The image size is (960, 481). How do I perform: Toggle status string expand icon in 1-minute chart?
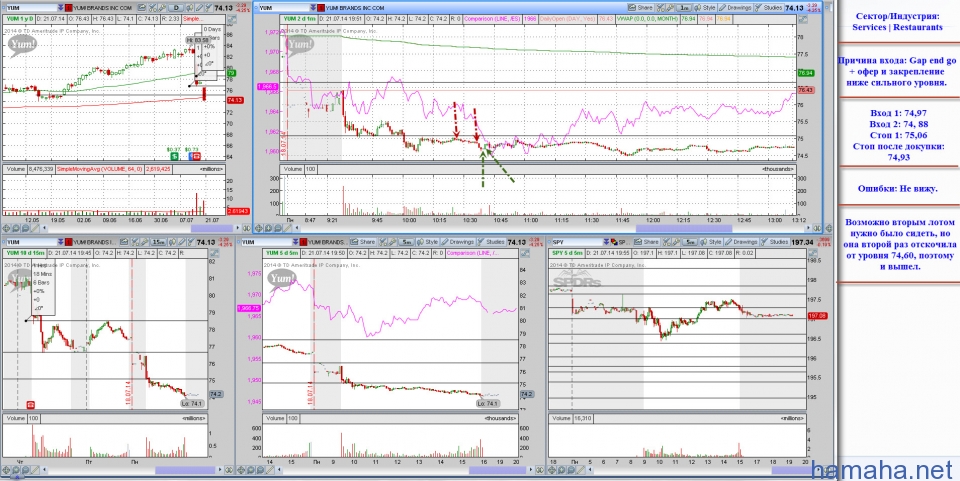[x=803, y=20]
